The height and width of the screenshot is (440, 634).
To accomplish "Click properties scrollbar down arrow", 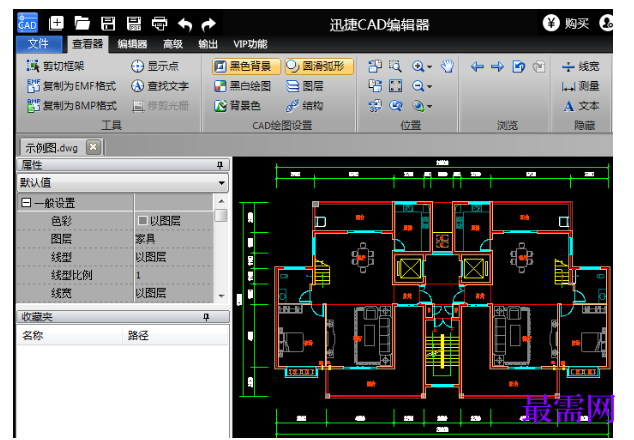I will tap(221, 296).
